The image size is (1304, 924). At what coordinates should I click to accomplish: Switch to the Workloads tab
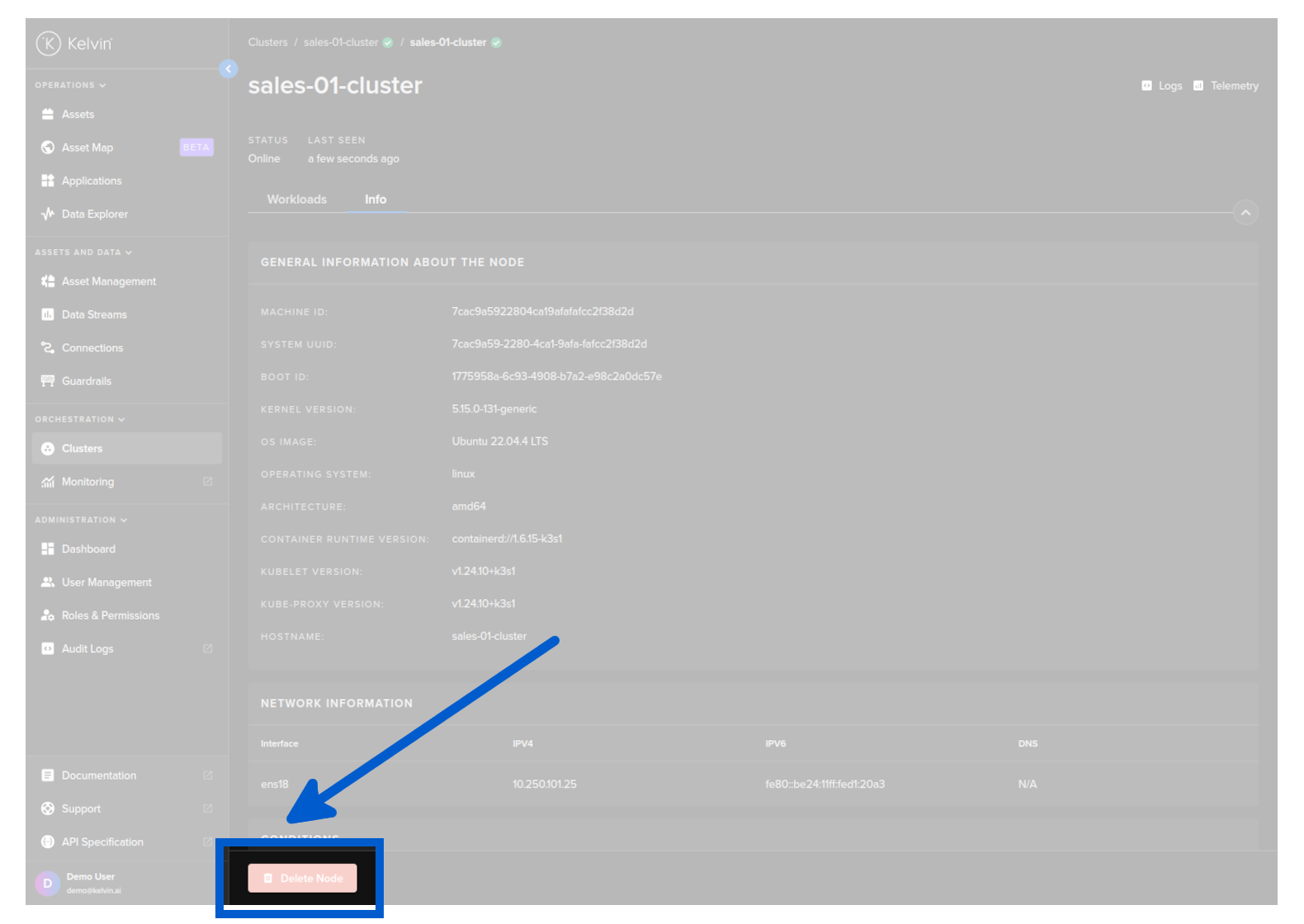pos(296,200)
